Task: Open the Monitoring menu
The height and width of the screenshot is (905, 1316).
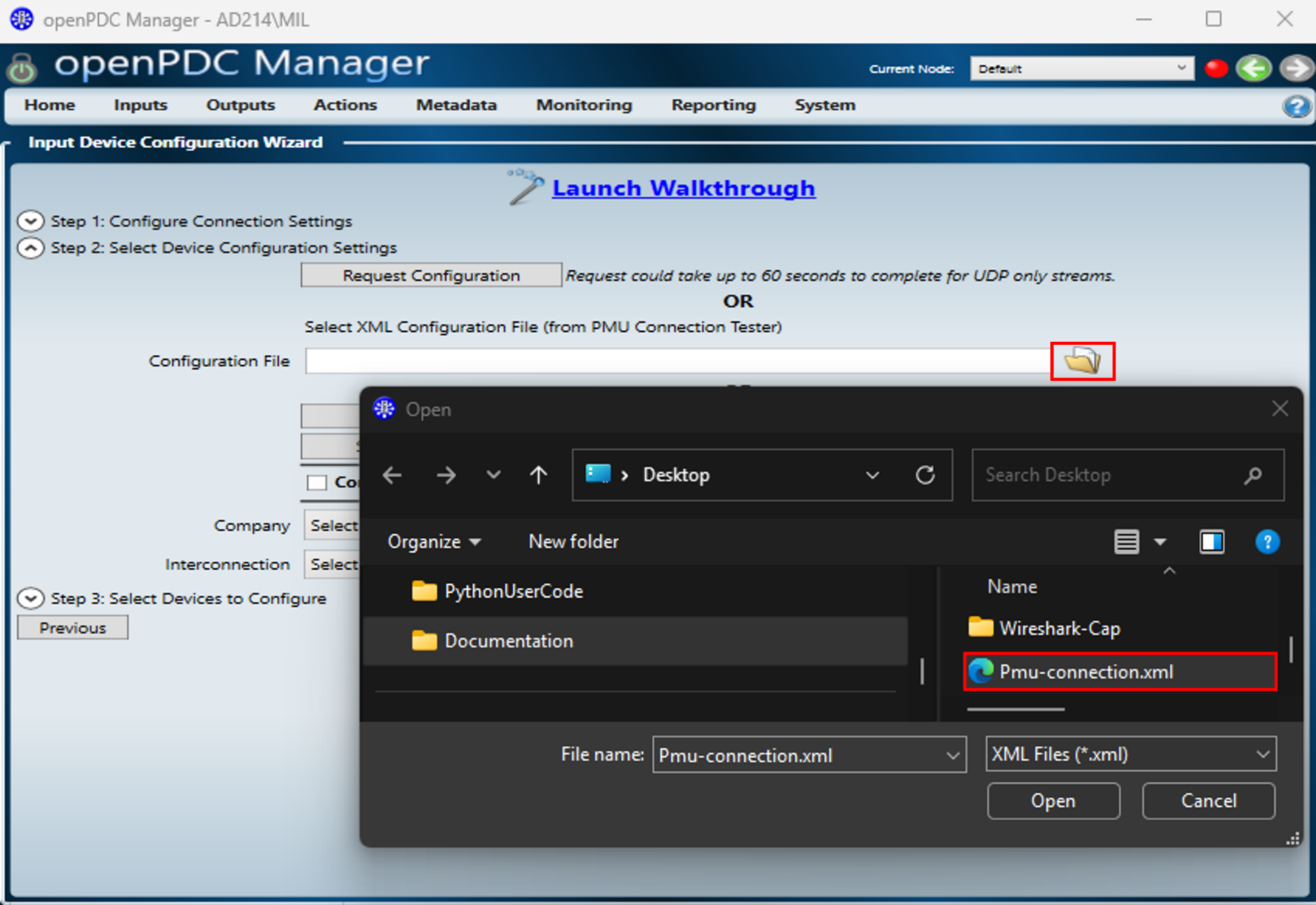Action: [x=584, y=105]
